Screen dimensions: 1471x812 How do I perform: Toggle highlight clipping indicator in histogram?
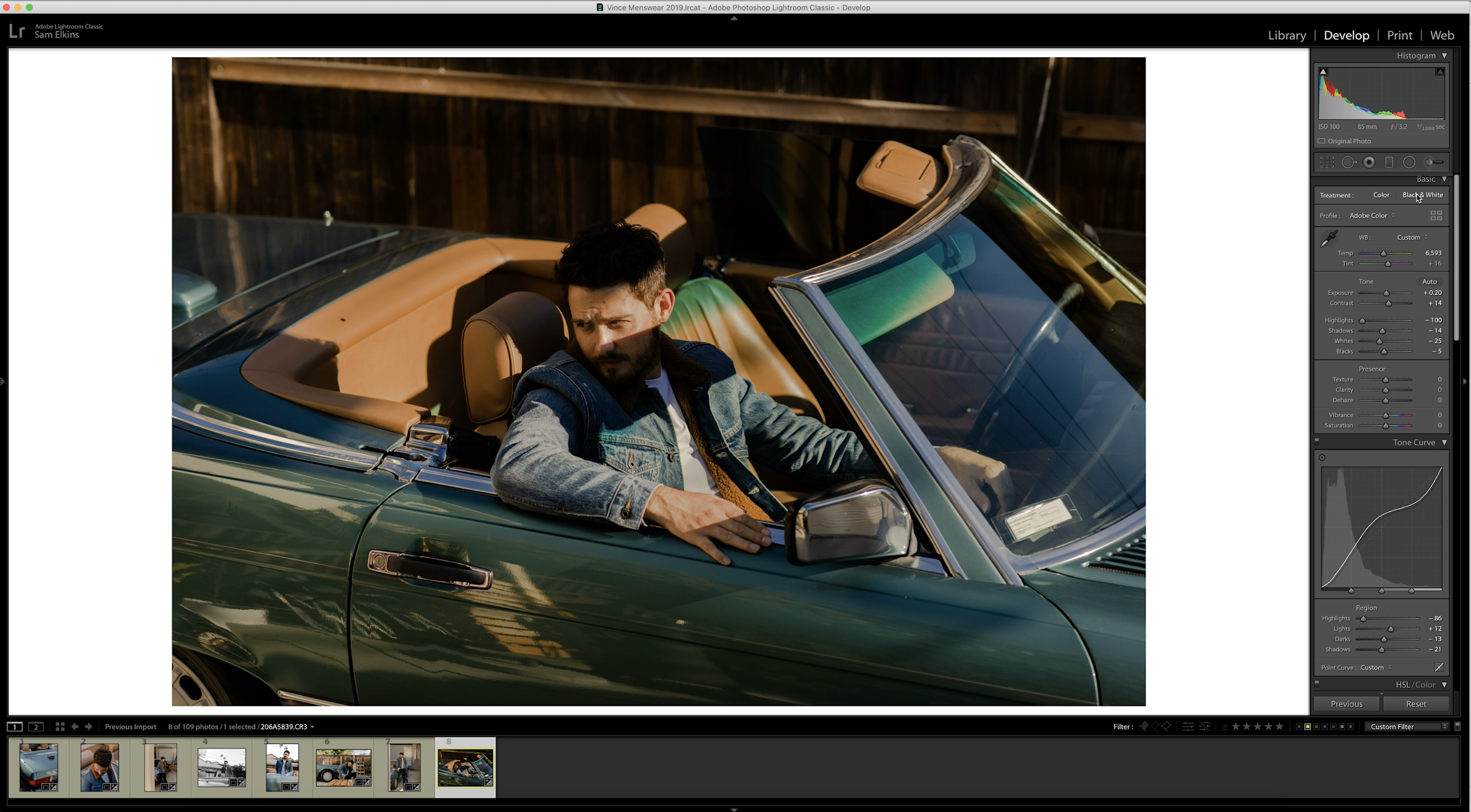click(1440, 71)
